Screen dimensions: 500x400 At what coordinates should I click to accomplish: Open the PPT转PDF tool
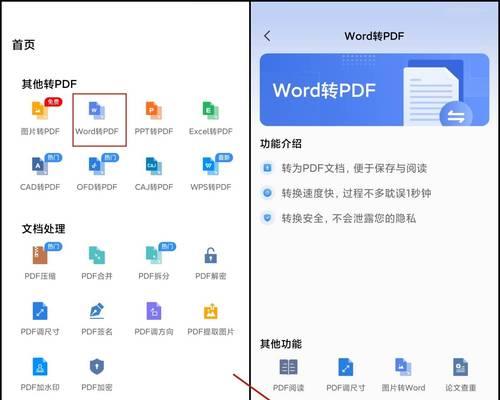(154, 111)
